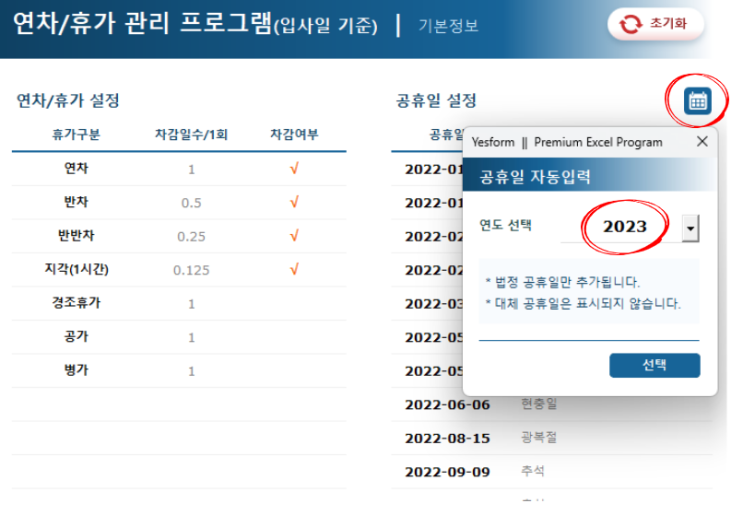Select the 병가 row name
743x515 pixels.
[x=76, y=370]
